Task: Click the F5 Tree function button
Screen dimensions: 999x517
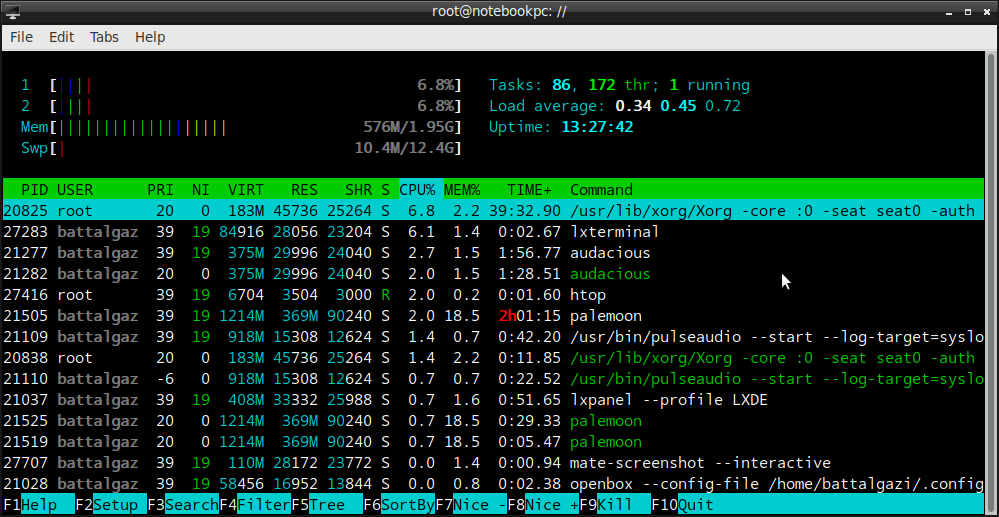Action: (327, 505)
